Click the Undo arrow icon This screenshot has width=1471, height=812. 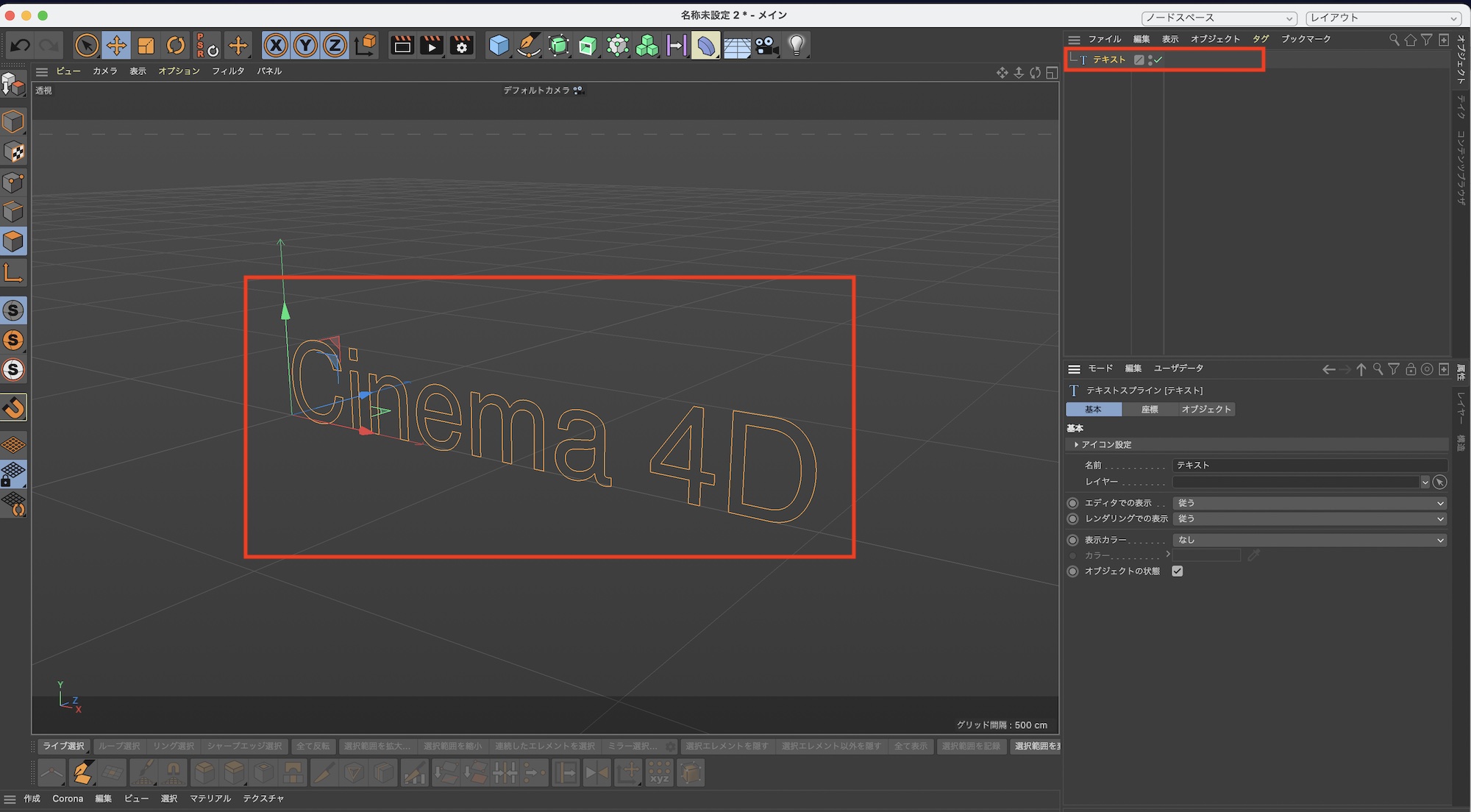[20, 46]
